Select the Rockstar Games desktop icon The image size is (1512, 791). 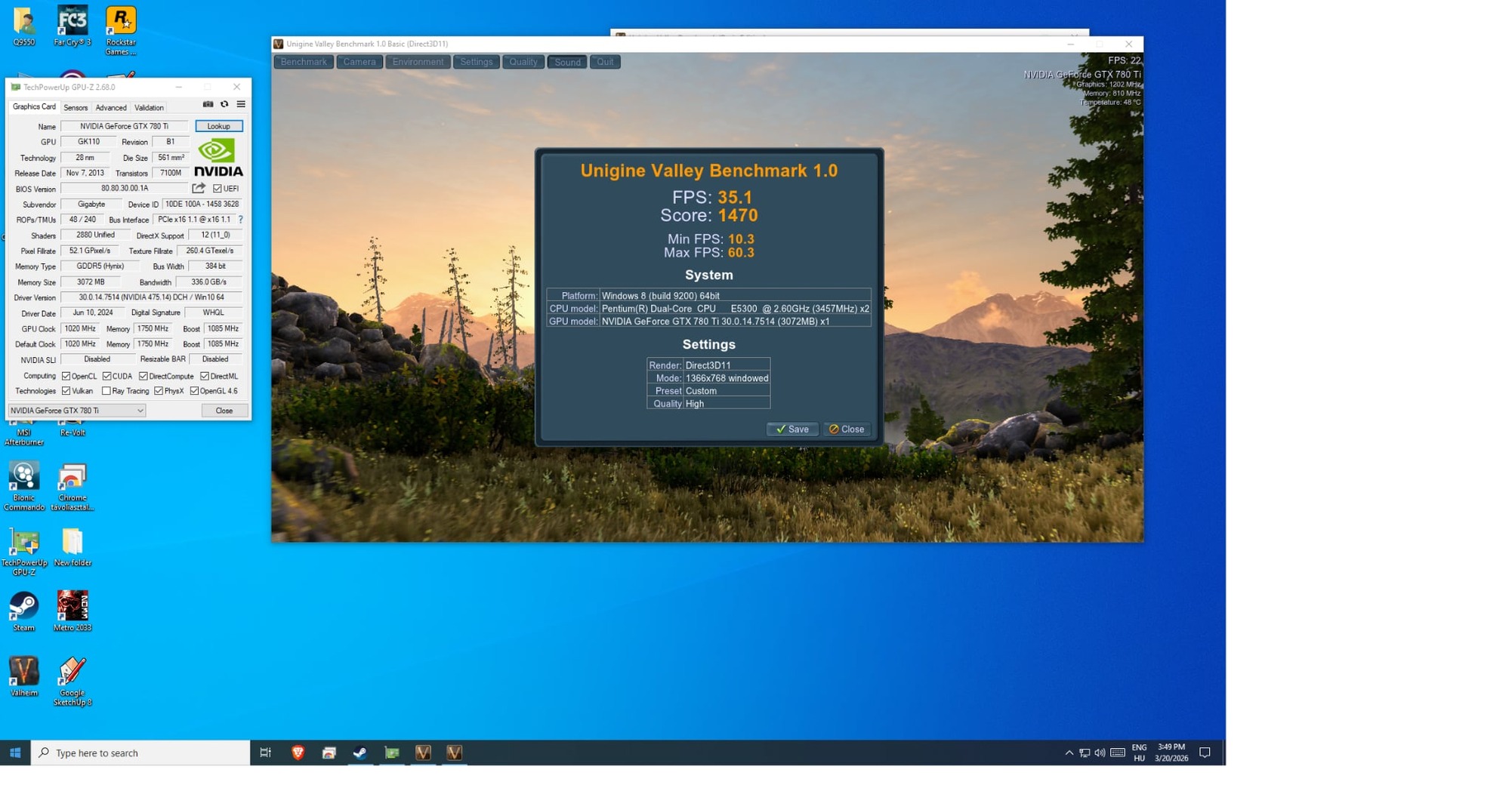pyautogui.click(x=121, y=31)
